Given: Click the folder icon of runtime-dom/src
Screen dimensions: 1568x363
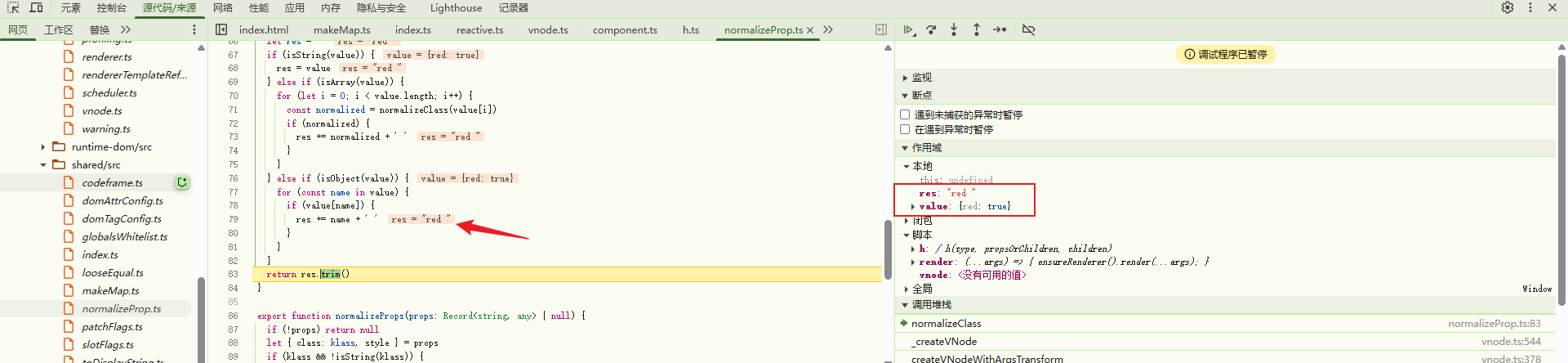Looking at the screenshot, I should (x=59, y=146).
